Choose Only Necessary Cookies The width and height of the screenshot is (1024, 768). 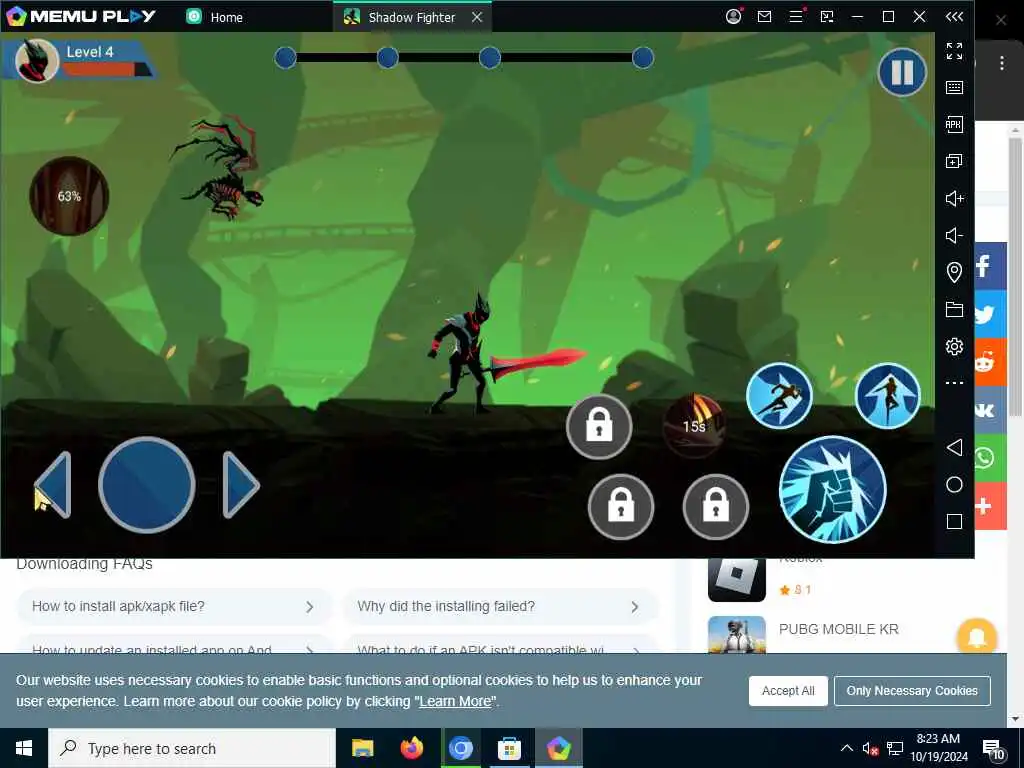point(912,691)
